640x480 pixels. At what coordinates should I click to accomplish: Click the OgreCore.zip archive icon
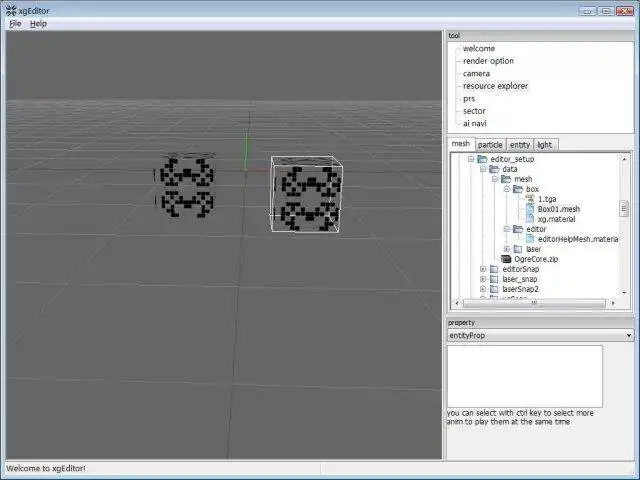(506, 259)
